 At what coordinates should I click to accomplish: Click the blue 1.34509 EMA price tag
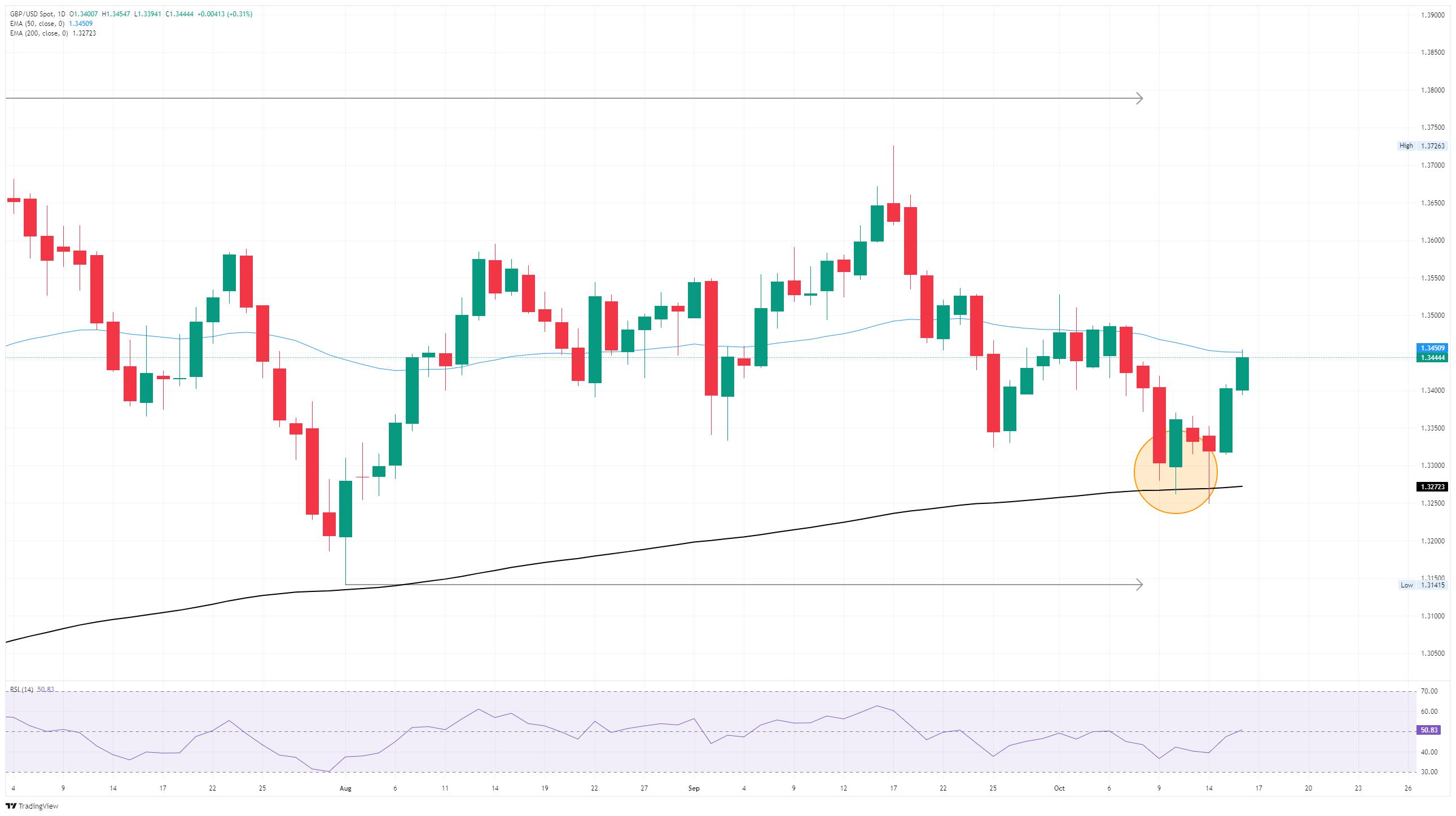point(1432,348)
